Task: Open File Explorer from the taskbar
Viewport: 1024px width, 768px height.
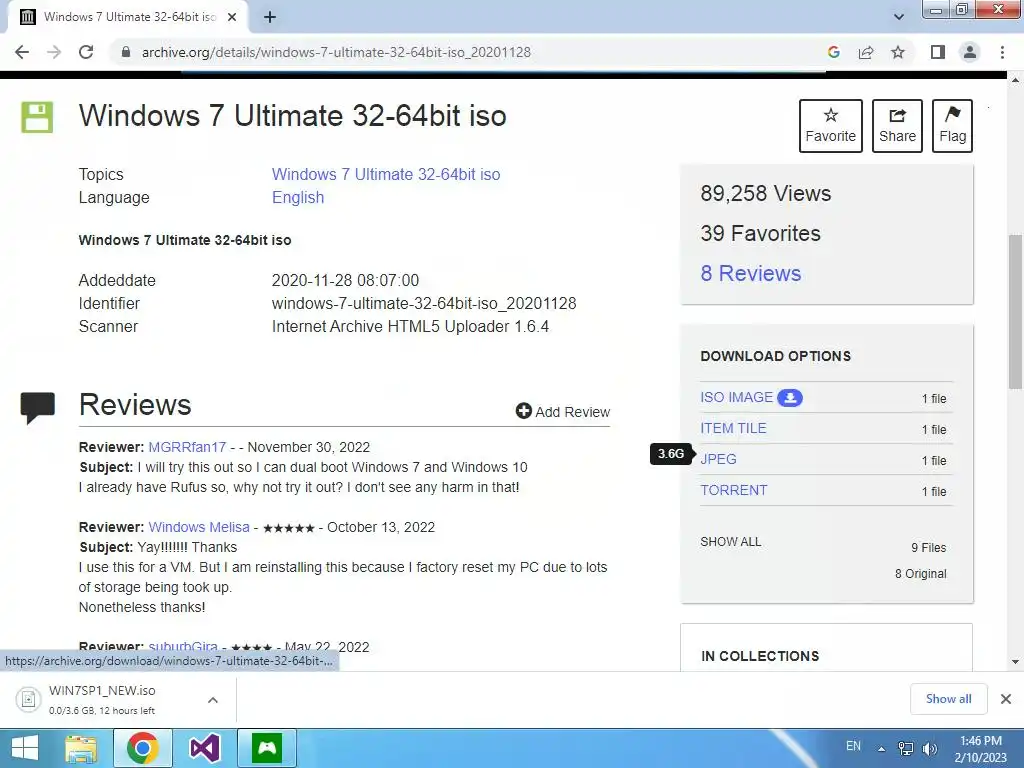Action: pos(82,748)
